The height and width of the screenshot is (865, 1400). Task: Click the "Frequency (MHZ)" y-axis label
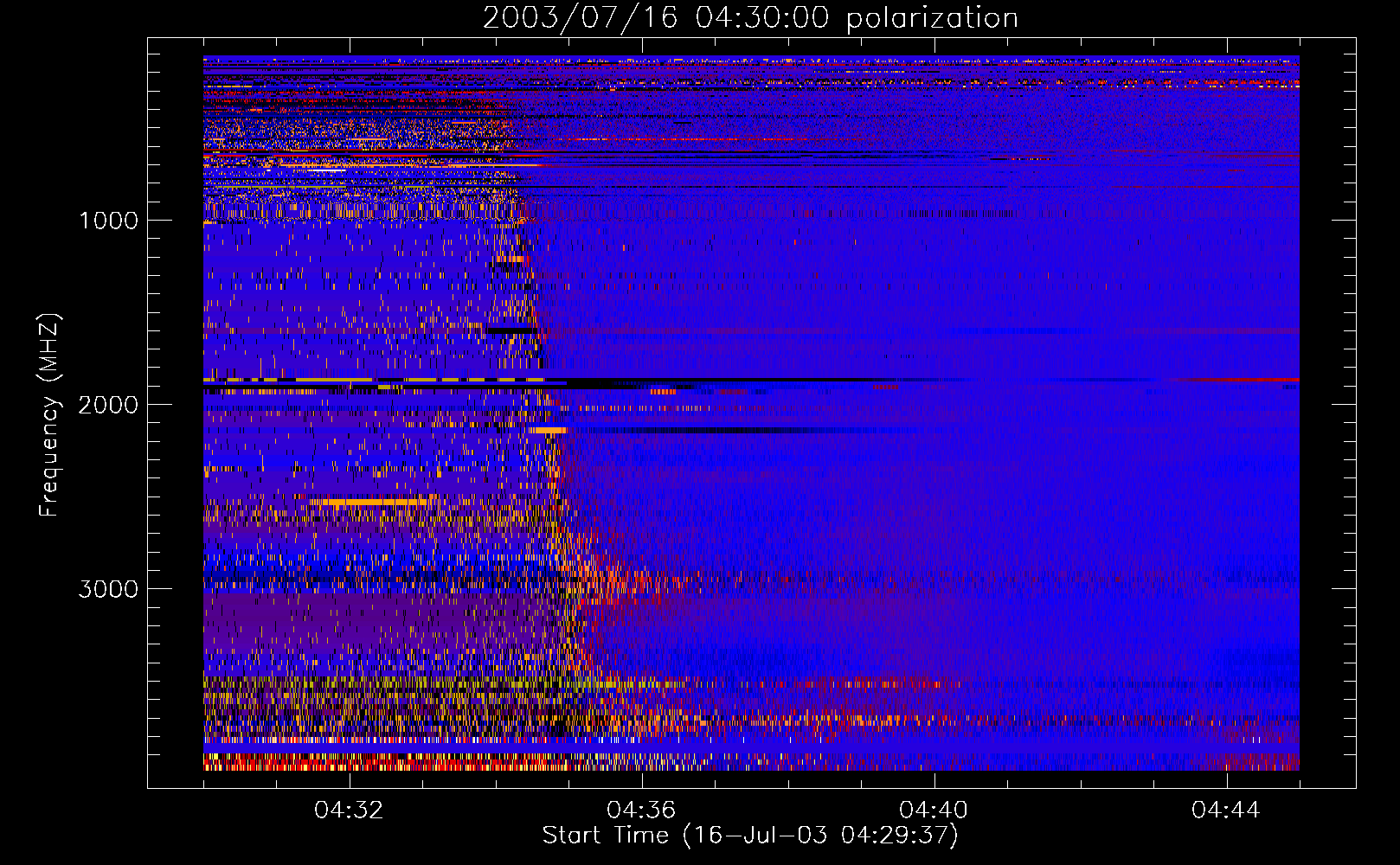[x=48, y=415]
